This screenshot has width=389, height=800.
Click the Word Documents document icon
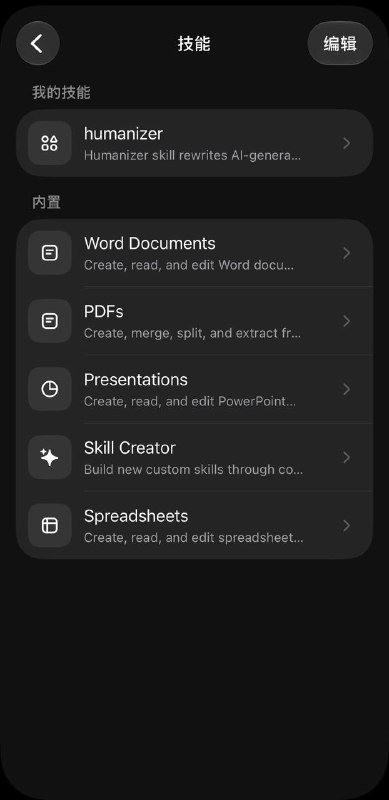click(50, 253)
